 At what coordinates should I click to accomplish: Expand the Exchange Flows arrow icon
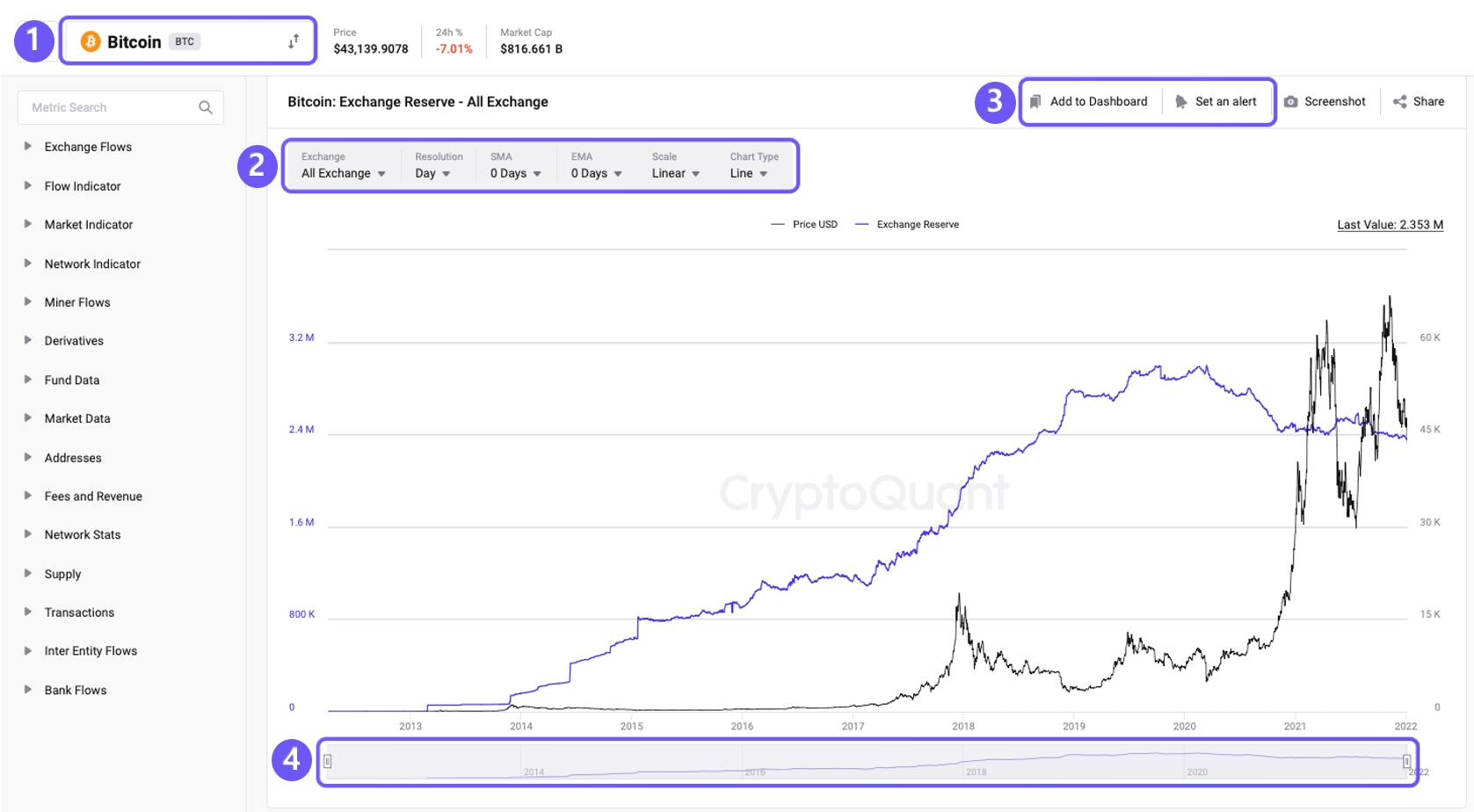pos(28,147)
